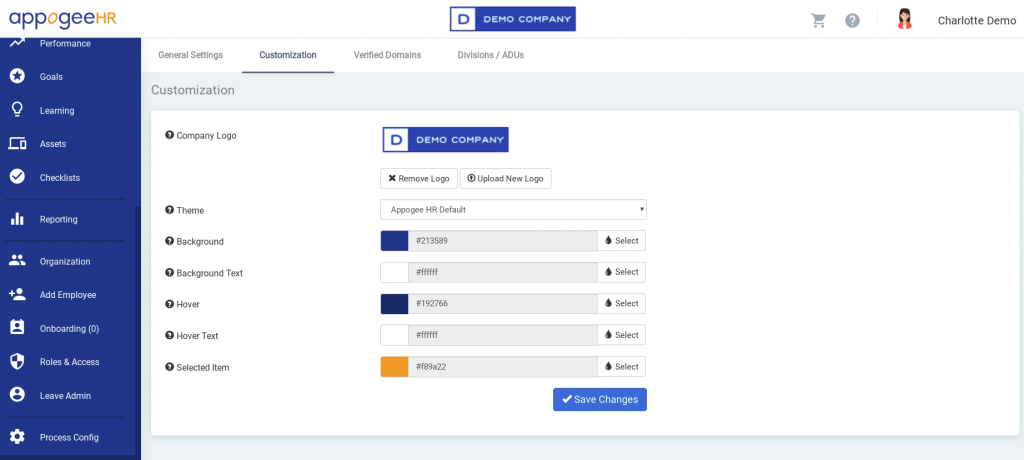Open Learning via the lightbulb icon
Image resolution: width=1024 pixels, height=460 pixels.
click(x=17, y=110)
